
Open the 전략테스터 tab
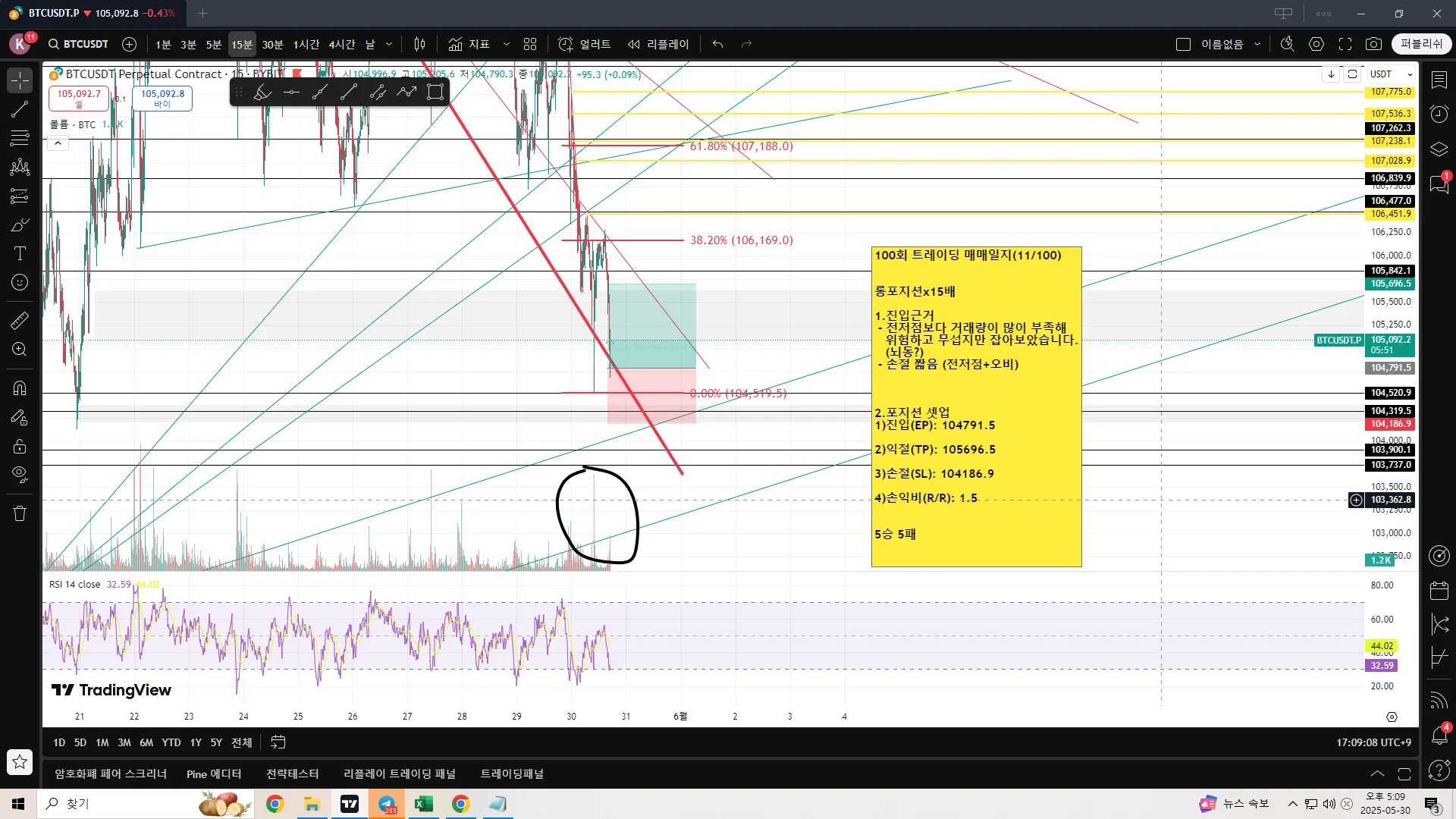(x=292, y=773)
